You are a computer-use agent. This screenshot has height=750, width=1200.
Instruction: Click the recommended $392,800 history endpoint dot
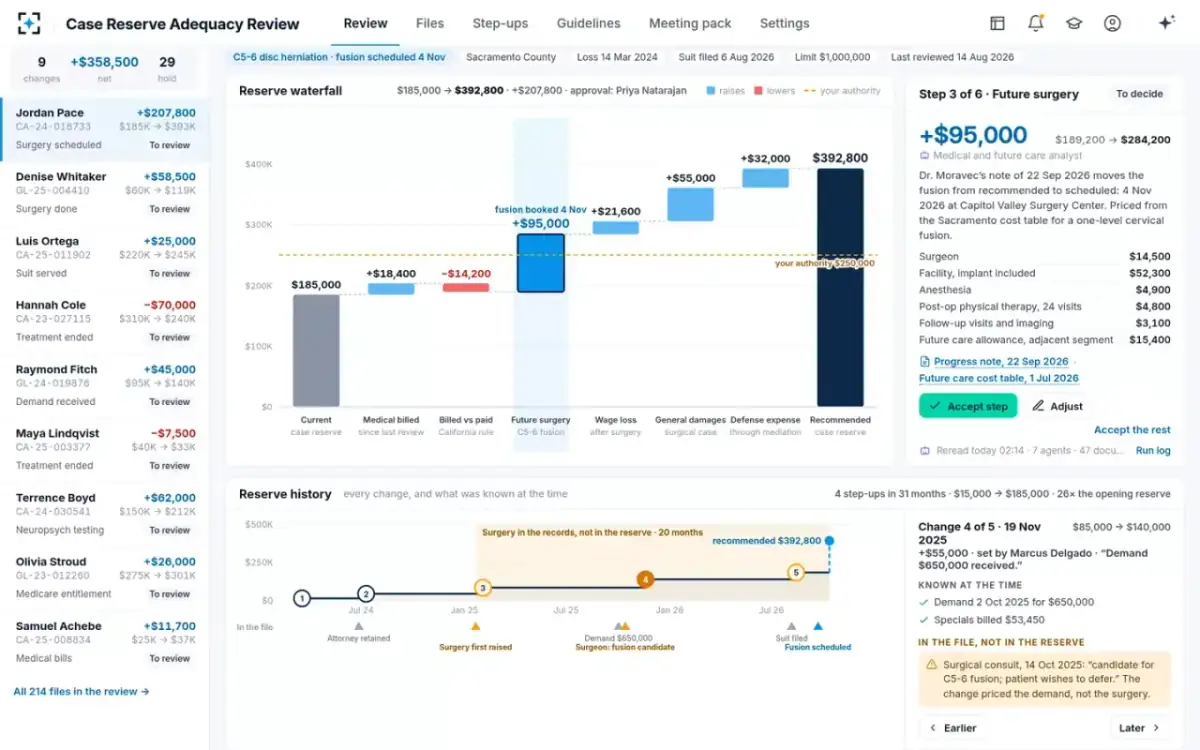coord(829,541)
